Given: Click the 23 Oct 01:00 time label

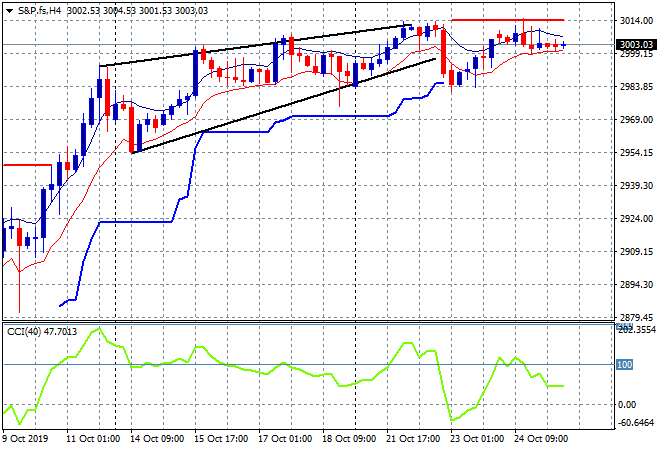Looking at the screenshot, I should (477, 439).
